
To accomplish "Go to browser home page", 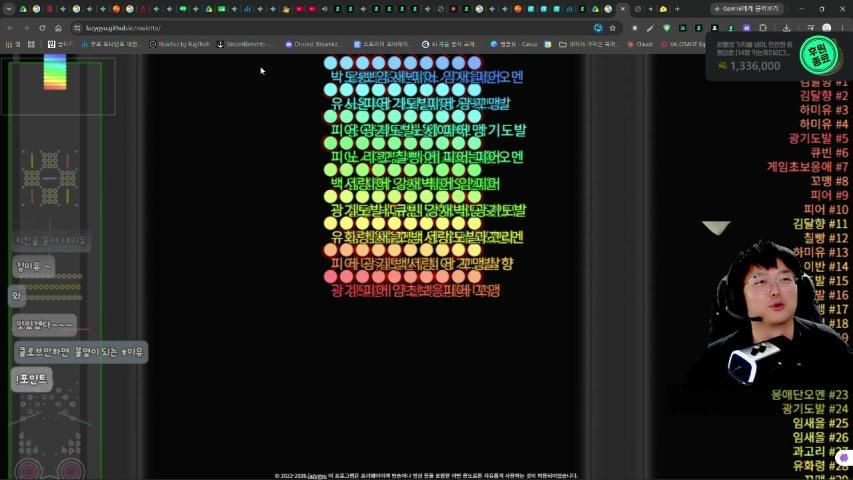I will pyautogui.click(x=58, y=28).
